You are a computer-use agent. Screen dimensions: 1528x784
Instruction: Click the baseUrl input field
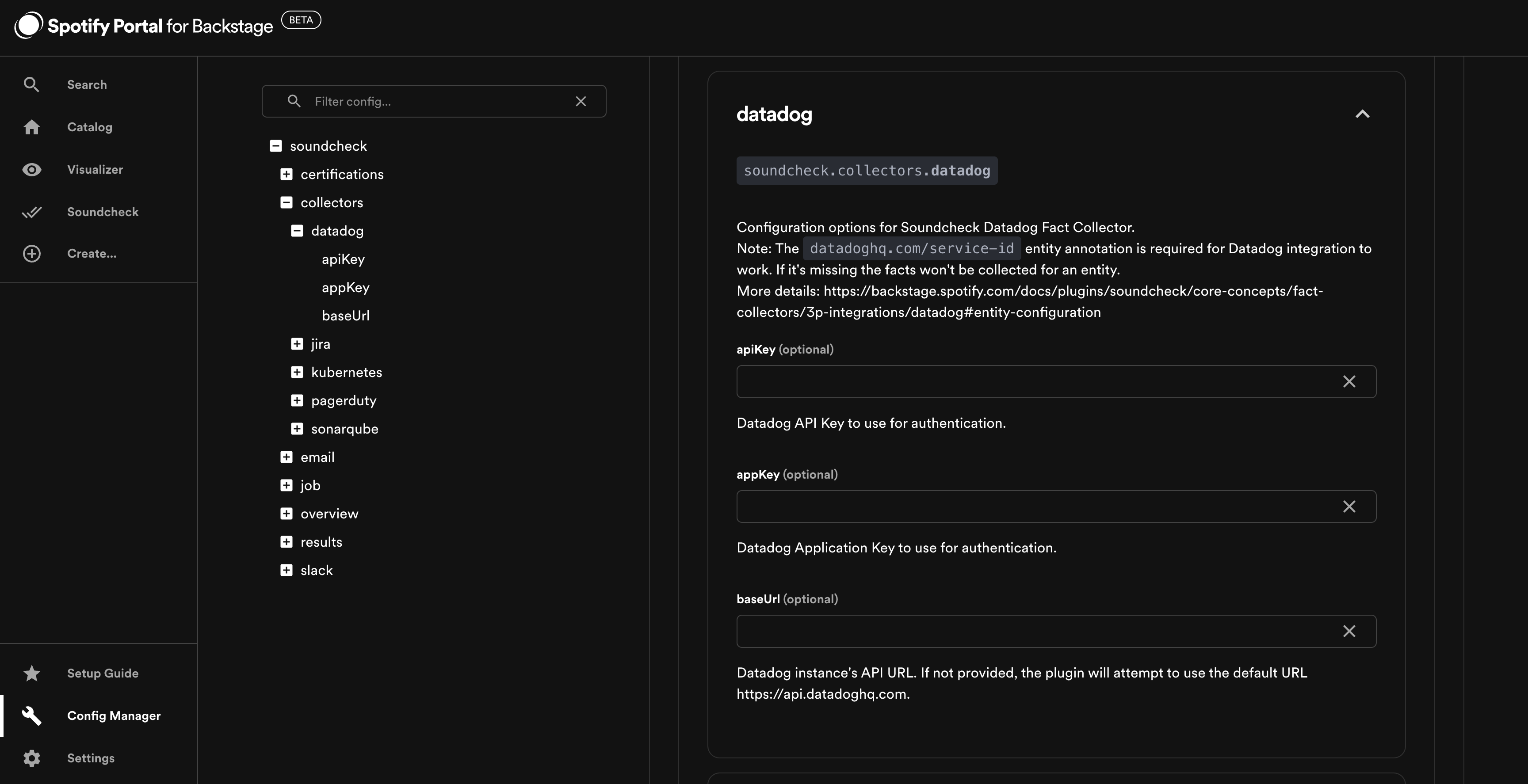point(1056,631)
